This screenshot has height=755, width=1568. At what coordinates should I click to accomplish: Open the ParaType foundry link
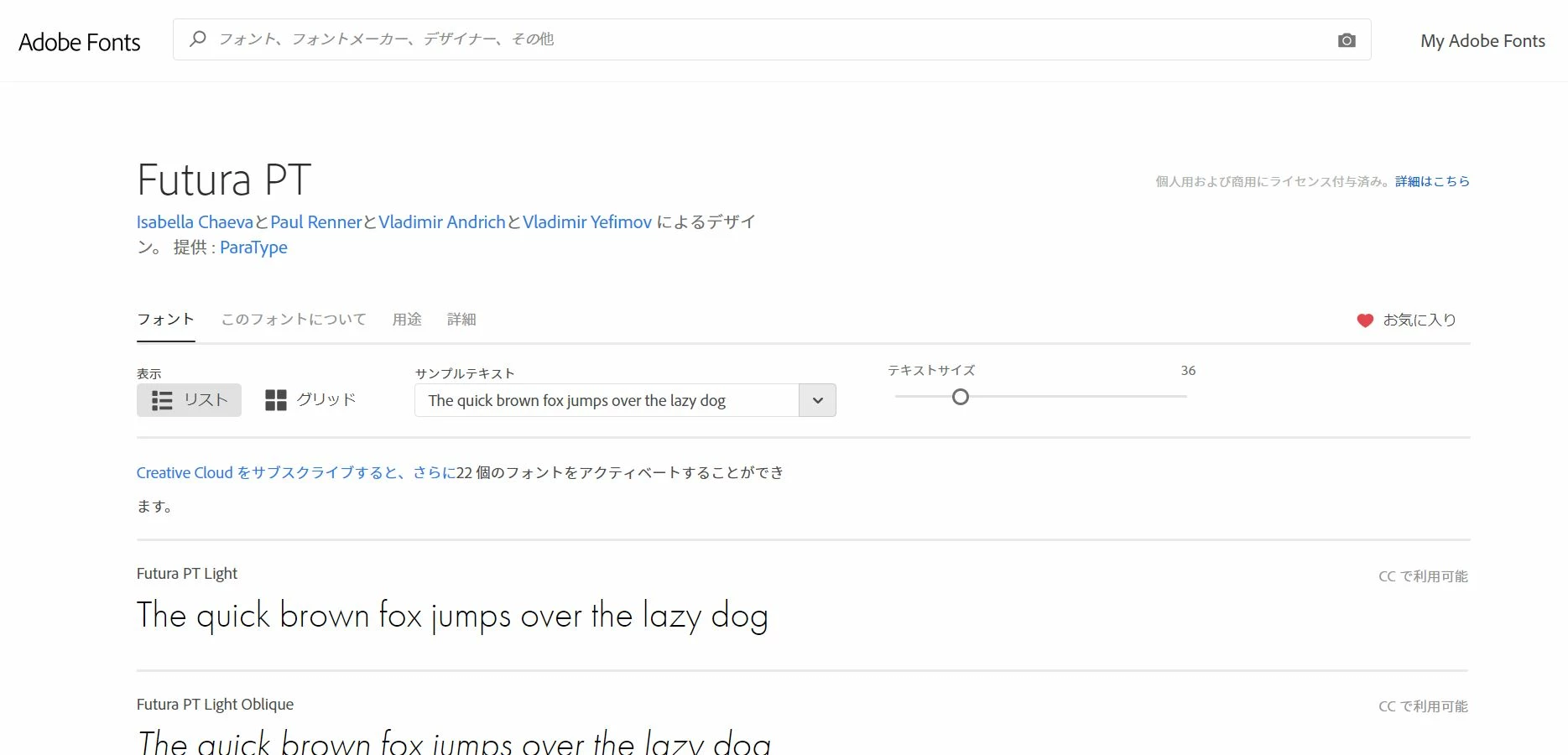tap(253, 247)
